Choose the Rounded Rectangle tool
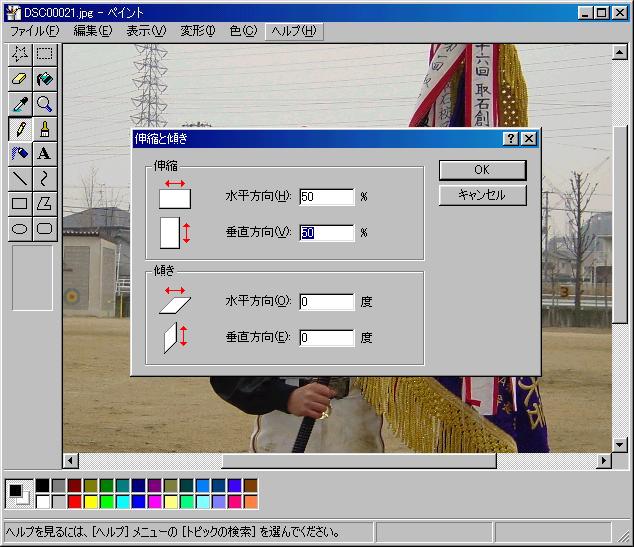This screenshot has height=547, width=634. click(x=44, y=229)
